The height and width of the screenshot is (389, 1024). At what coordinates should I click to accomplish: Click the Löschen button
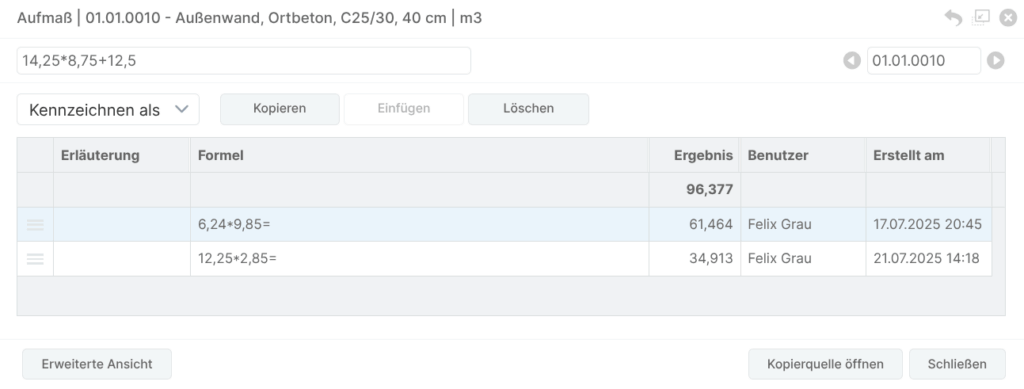click(x=528, y=108)
